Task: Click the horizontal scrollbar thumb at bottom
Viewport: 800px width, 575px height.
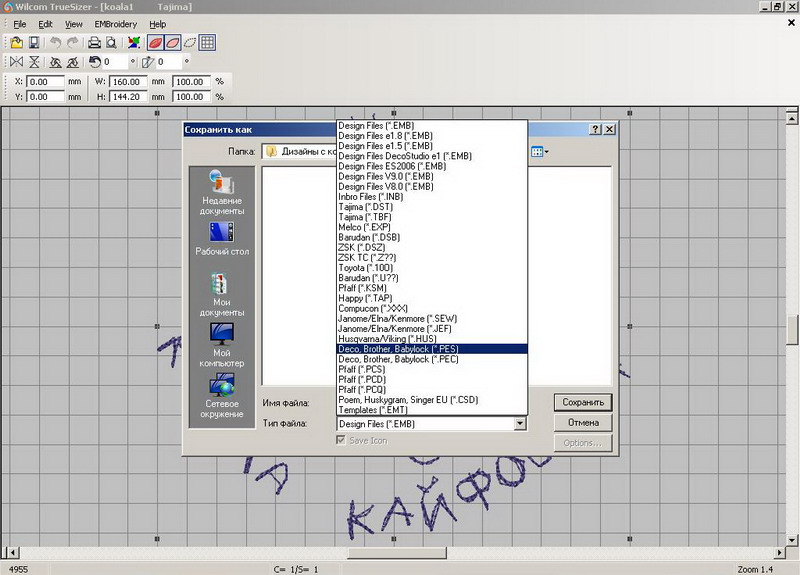Action: (x=397, y=553)
